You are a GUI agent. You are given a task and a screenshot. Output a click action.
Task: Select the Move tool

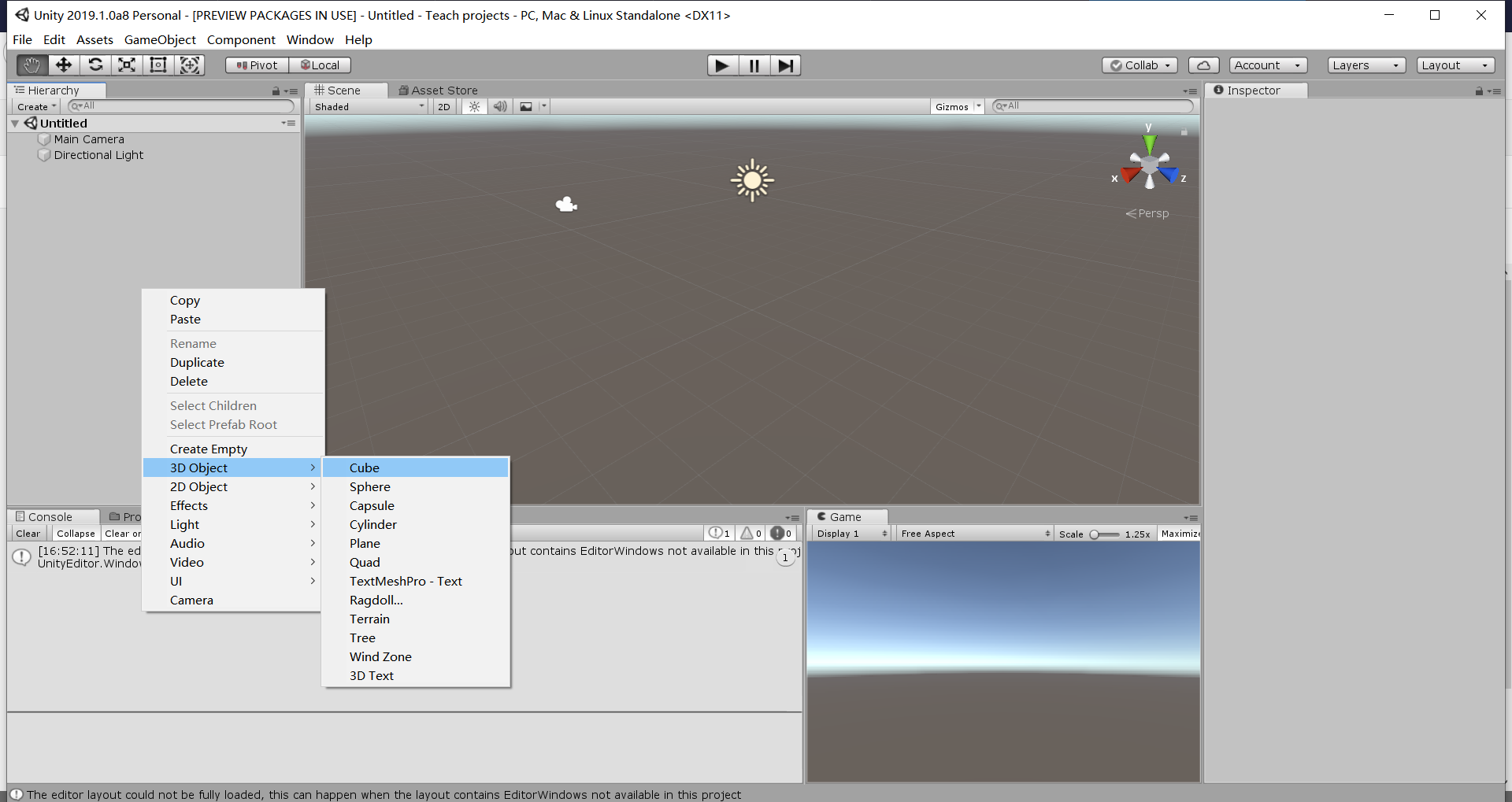pyautogui.click(x=63, y=65)
